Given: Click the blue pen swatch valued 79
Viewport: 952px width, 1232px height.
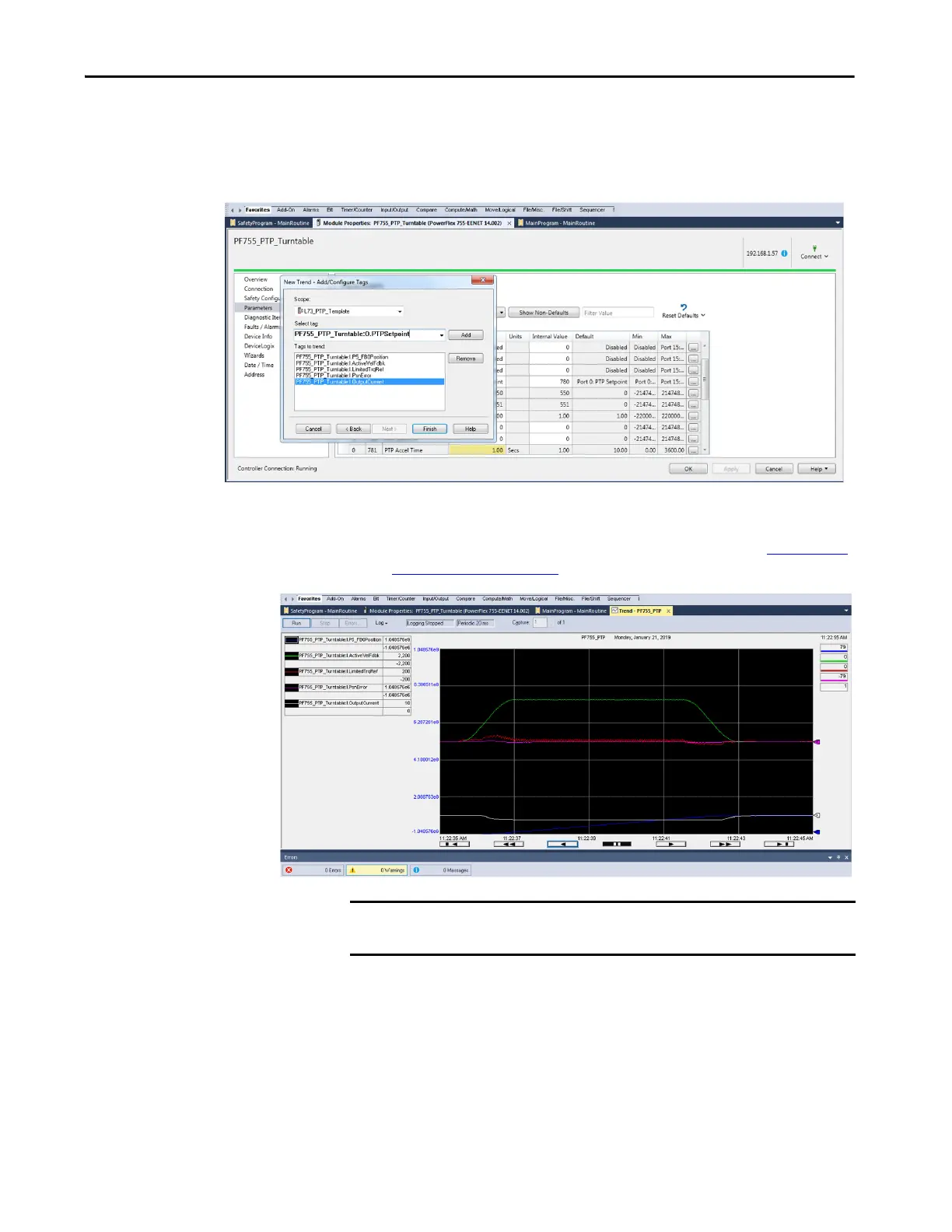Looking at the screenshot, I should [x=834, y=647].
